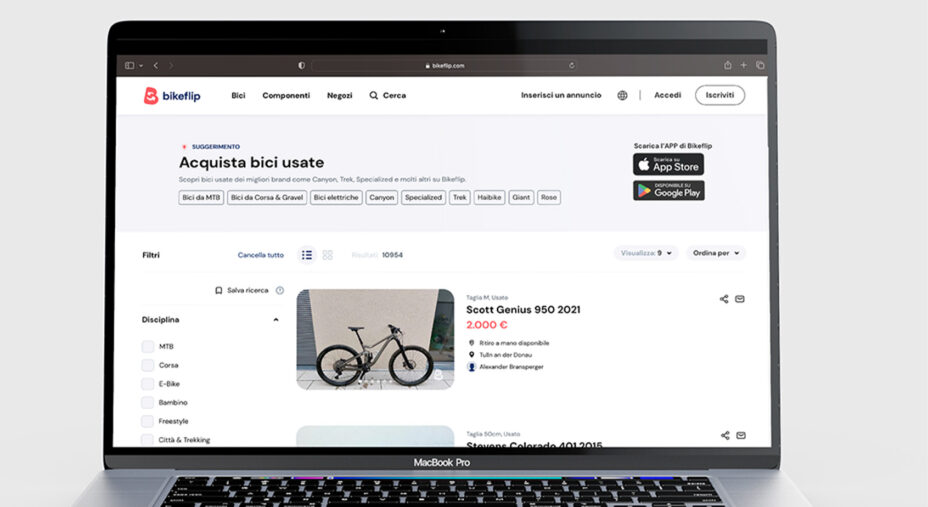
Task: Go back with Safari's back arrow
Action: [x=156, y=66]
